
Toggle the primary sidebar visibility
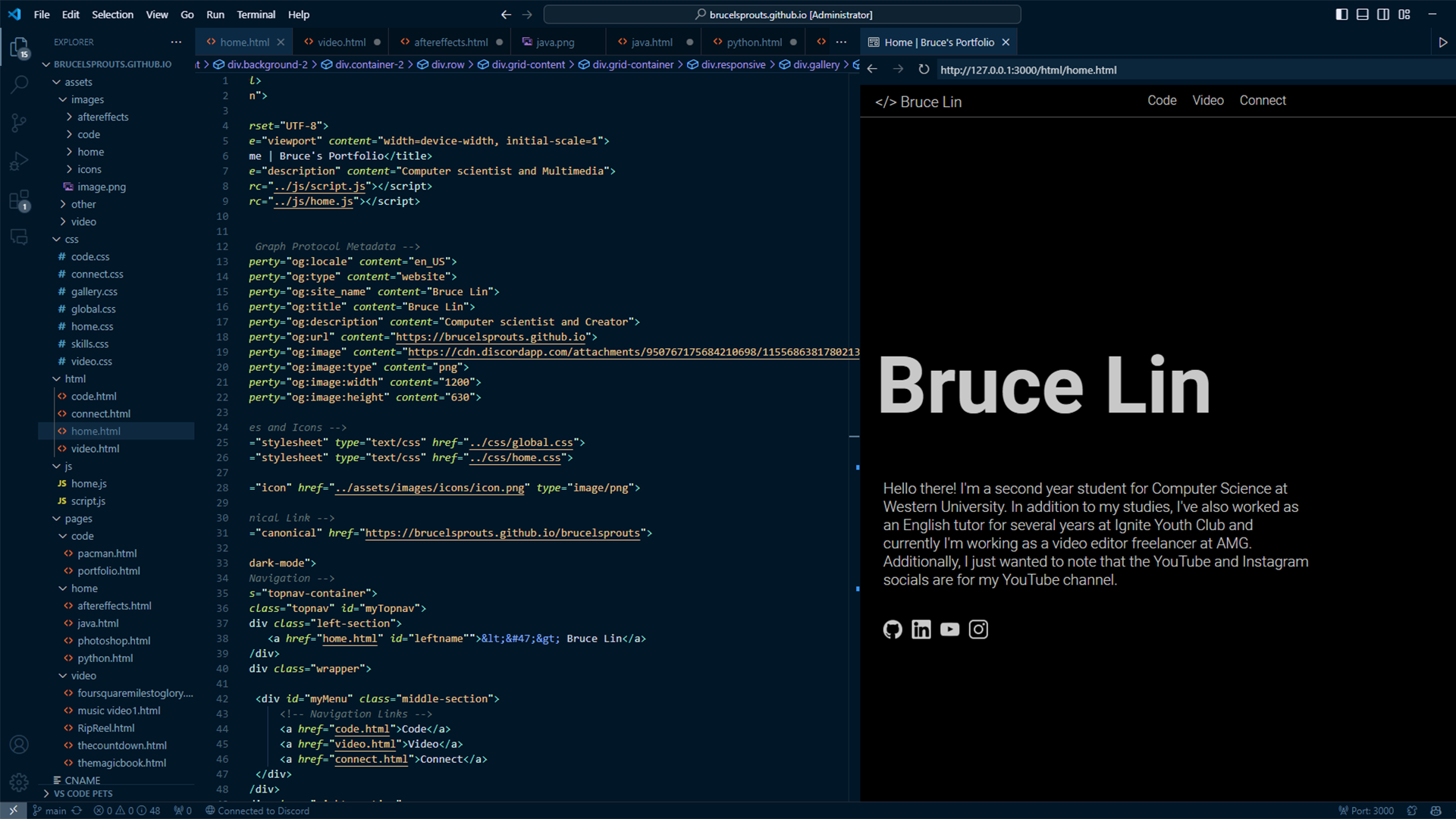point(1341,14)
